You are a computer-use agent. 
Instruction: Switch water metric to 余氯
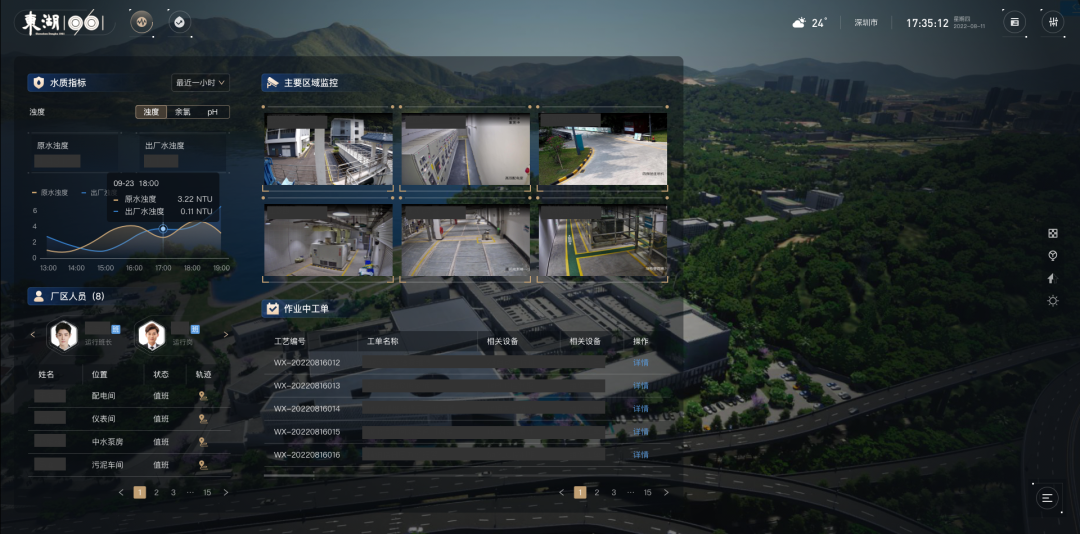click(182, 112)
